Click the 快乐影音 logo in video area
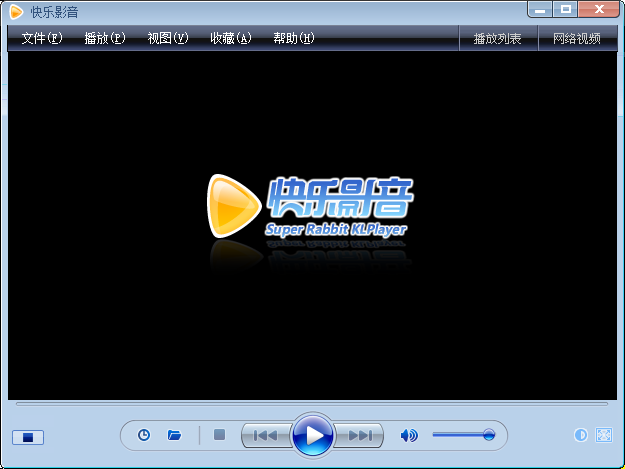Image resolution: width=625 pixels, height=469 pixels. (x=311, y=205)
